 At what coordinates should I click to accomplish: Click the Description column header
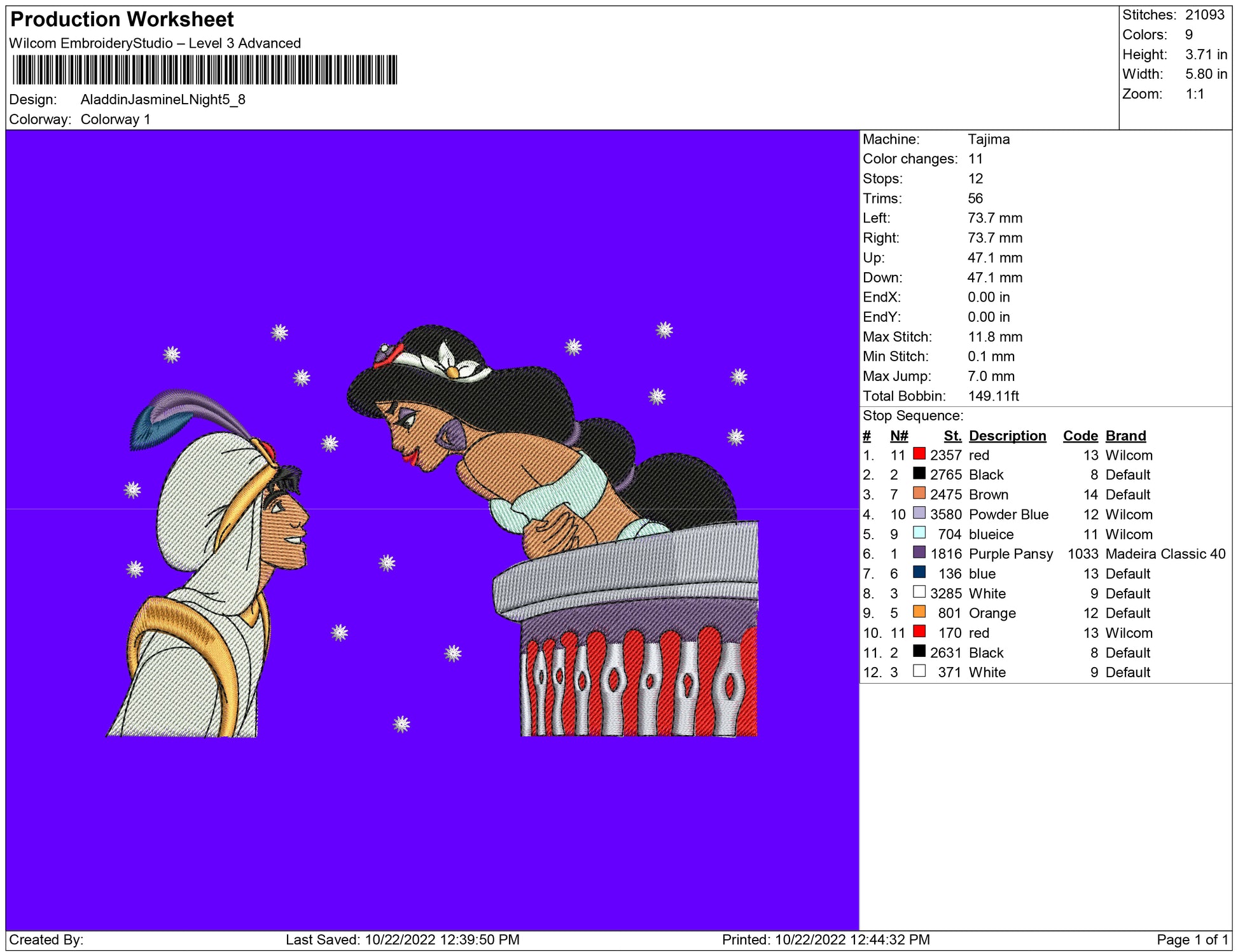click(x=1007, y=436)
